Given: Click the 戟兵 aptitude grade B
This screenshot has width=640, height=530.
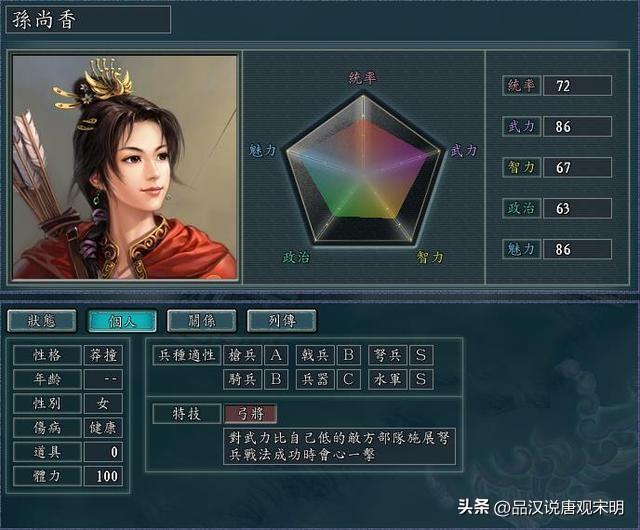Looking at the screenshot, I should click(x=349, y=355).
